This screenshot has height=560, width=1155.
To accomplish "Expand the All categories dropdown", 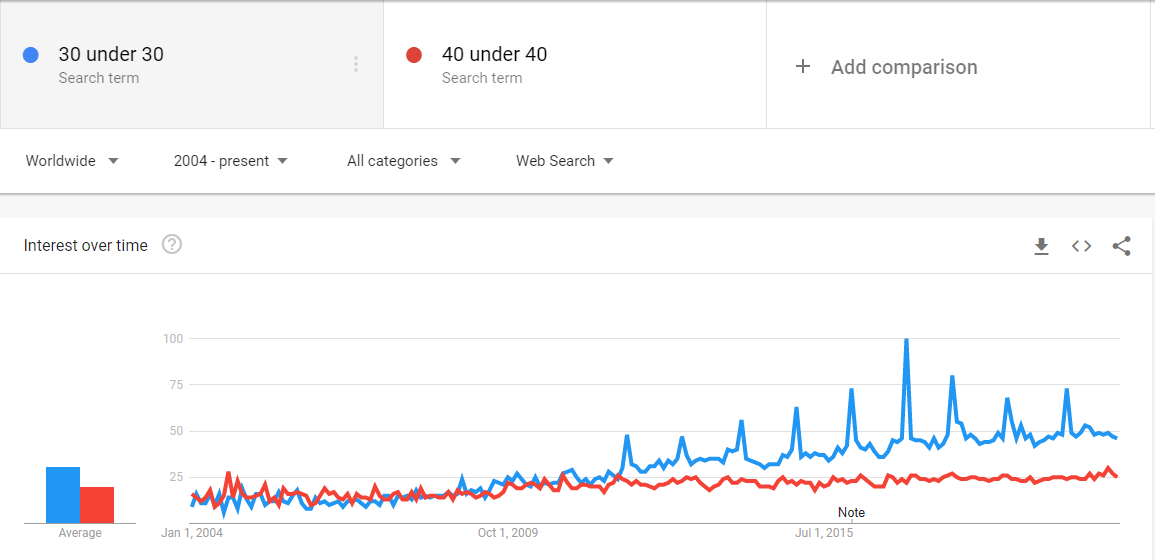I will [404, 161].
